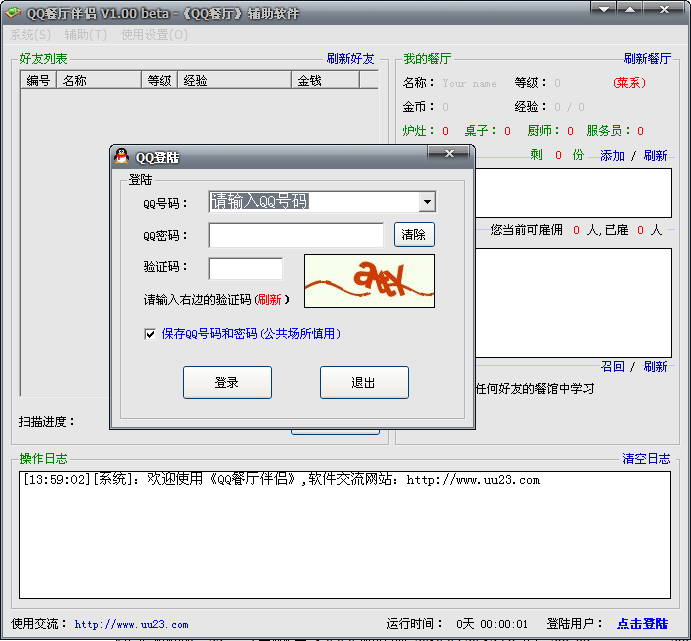Click the 清空日志 link
Screen dimensions: 691x641
point(646,459)
